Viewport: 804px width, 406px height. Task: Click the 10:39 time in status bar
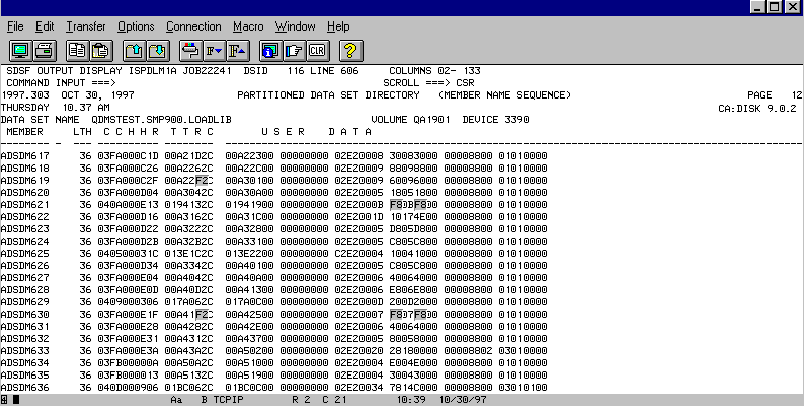click(x=411, y=400)
